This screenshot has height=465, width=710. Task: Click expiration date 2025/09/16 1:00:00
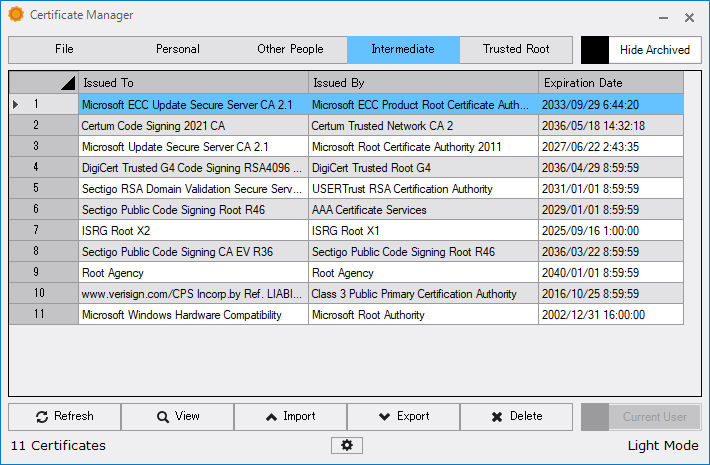tap(611, 230)
